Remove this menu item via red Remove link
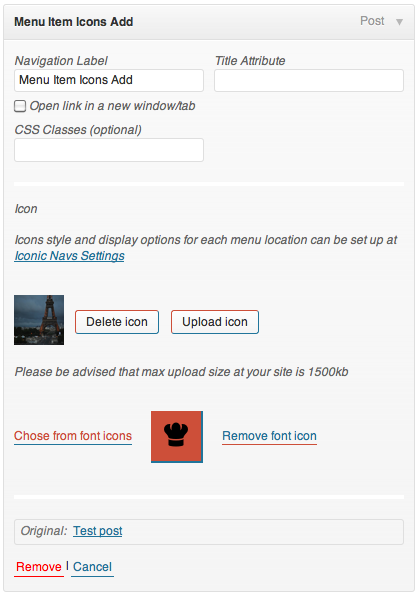This screenshot has height=595, width=418. pos(39,567)
